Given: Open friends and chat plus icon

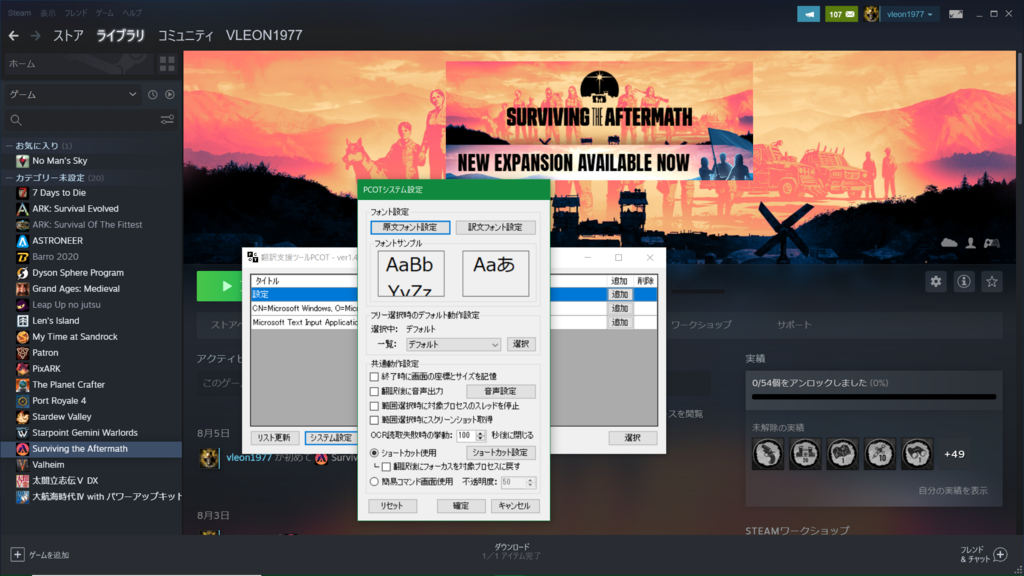Looking at the screenshot, I should click(x=1000, y=554).
